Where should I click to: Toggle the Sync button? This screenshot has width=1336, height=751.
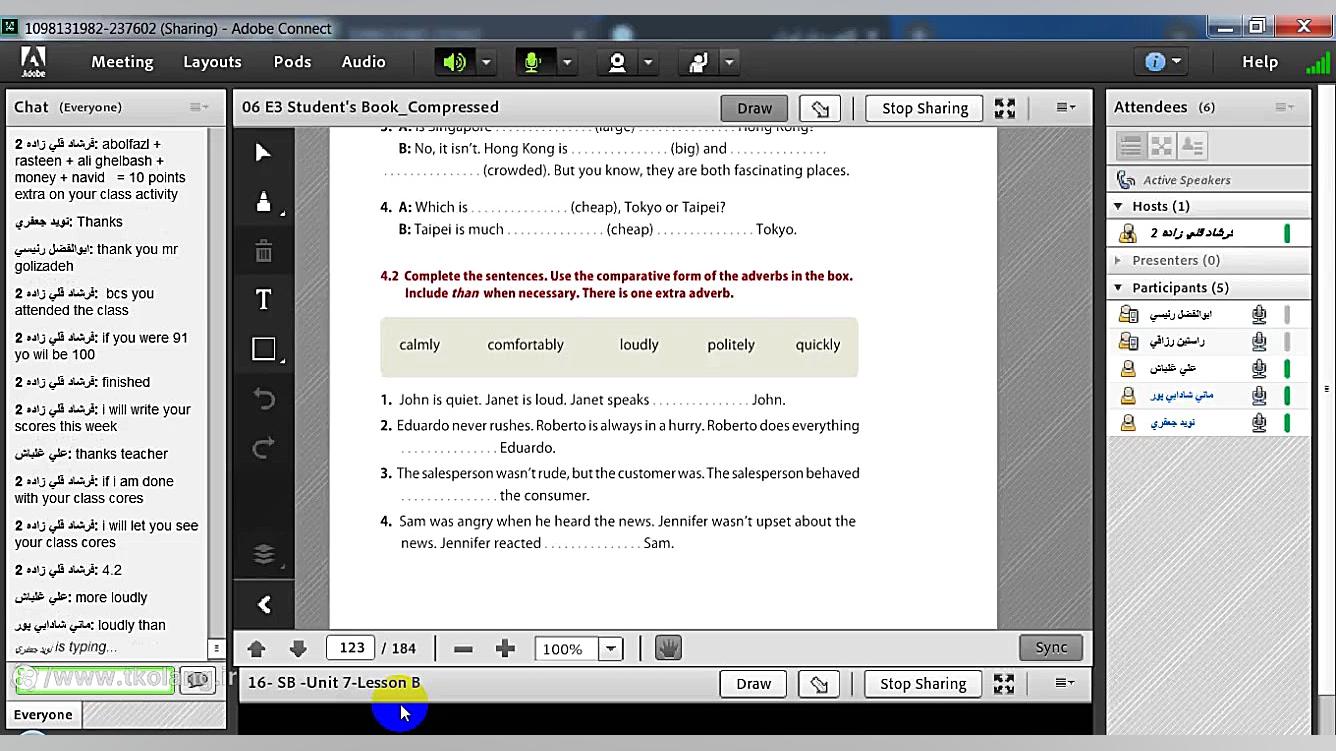click(1051, 648)
